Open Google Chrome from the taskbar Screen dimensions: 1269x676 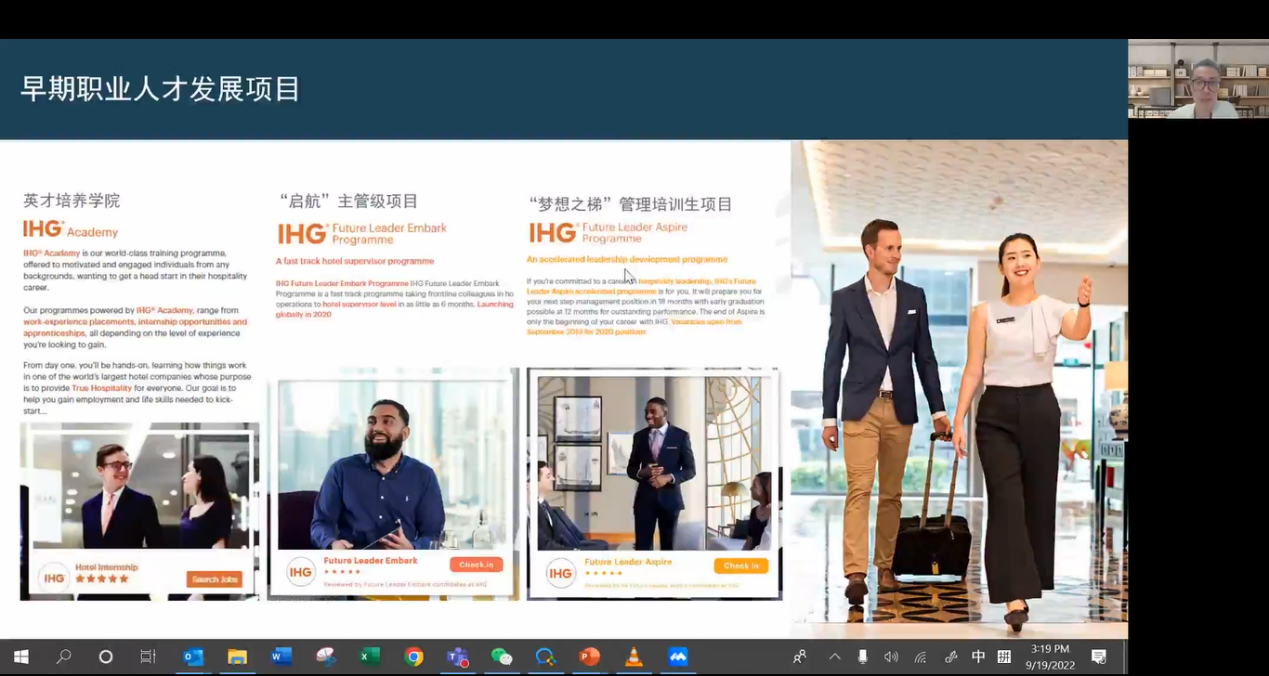413,657
